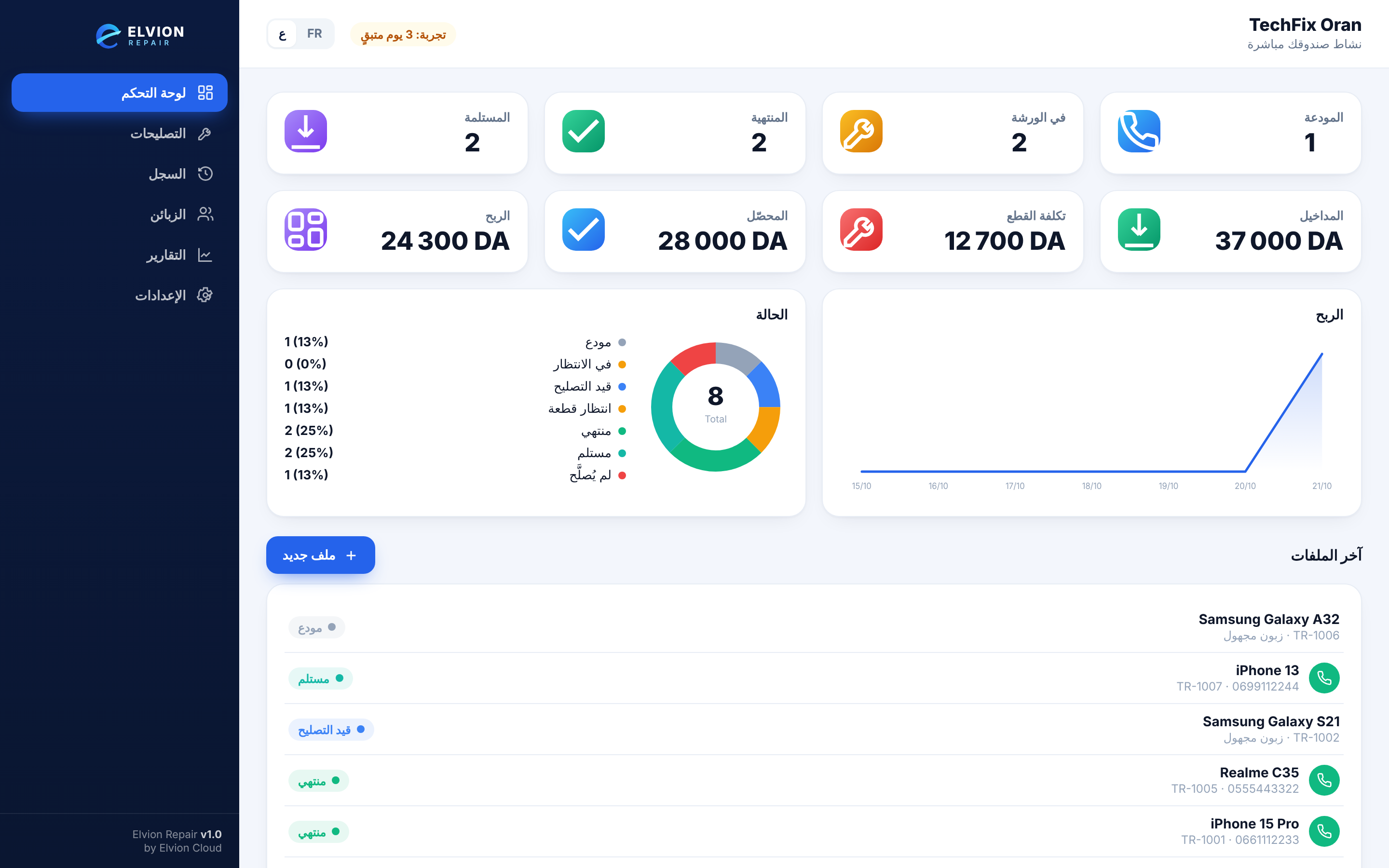
Task: Click the gear icon for الإعدادات
Action: pos(205,295)
